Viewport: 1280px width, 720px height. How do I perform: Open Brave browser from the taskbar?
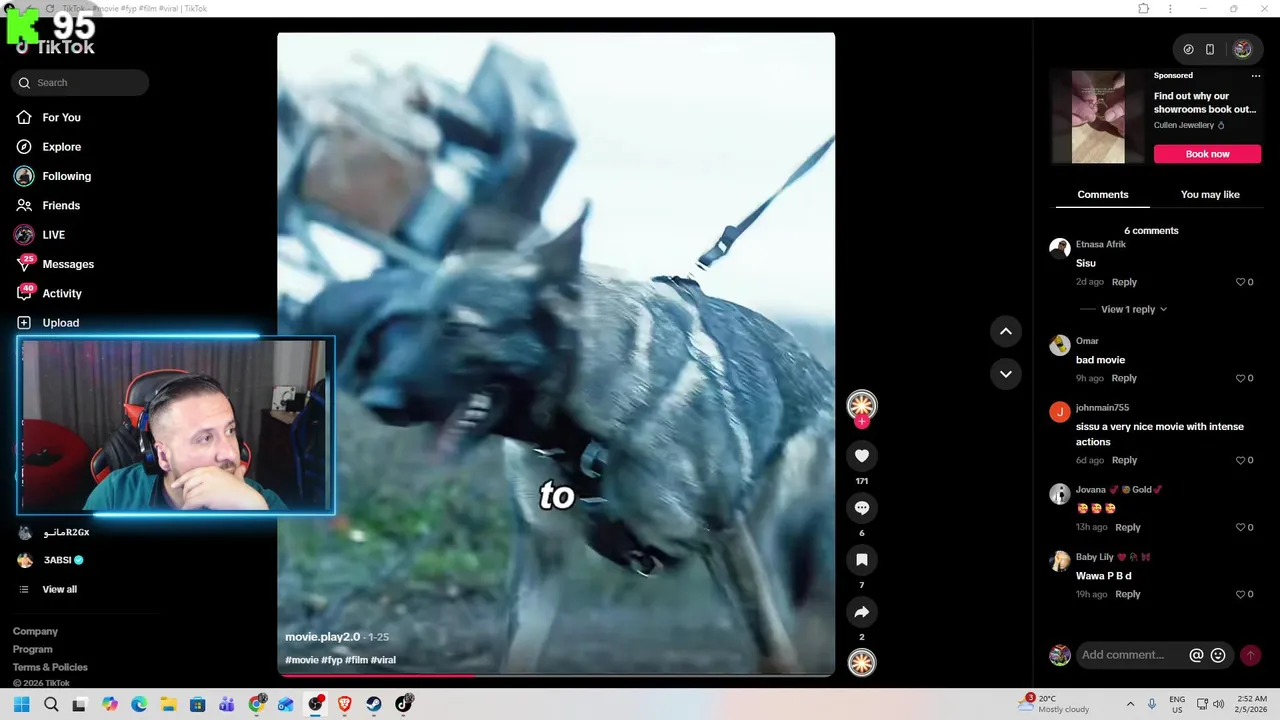click(345, 704)
